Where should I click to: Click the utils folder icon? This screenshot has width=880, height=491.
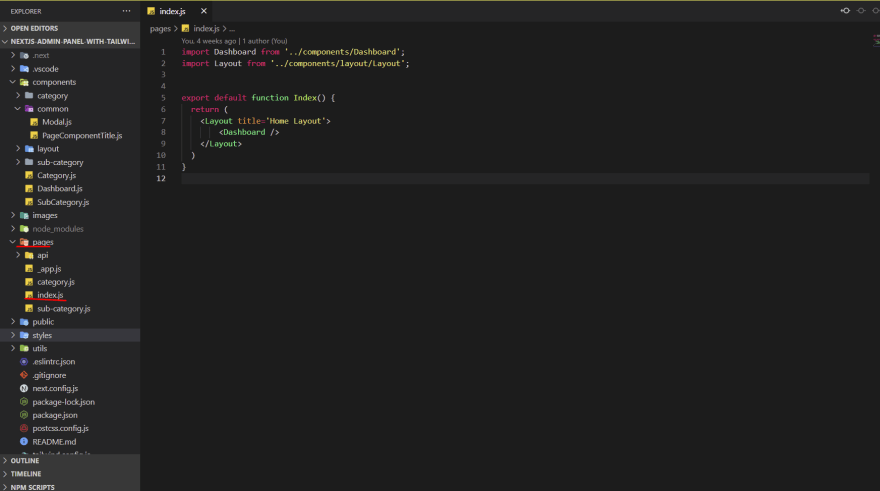pos(24,348)
